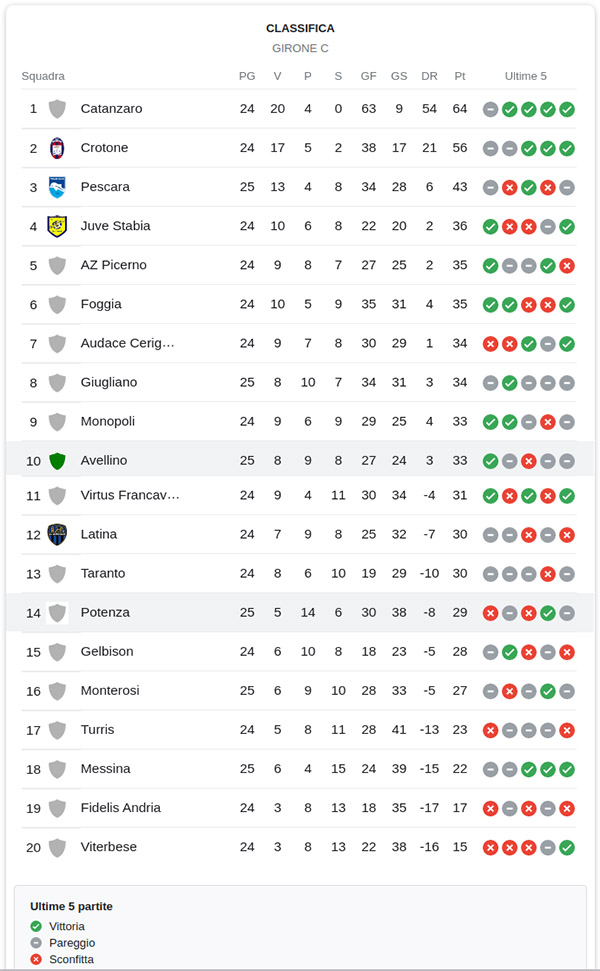Viewport: 600px width, 971px height.
Task: Select Monopoli in the standings
Action: click(x=107, y=421)
